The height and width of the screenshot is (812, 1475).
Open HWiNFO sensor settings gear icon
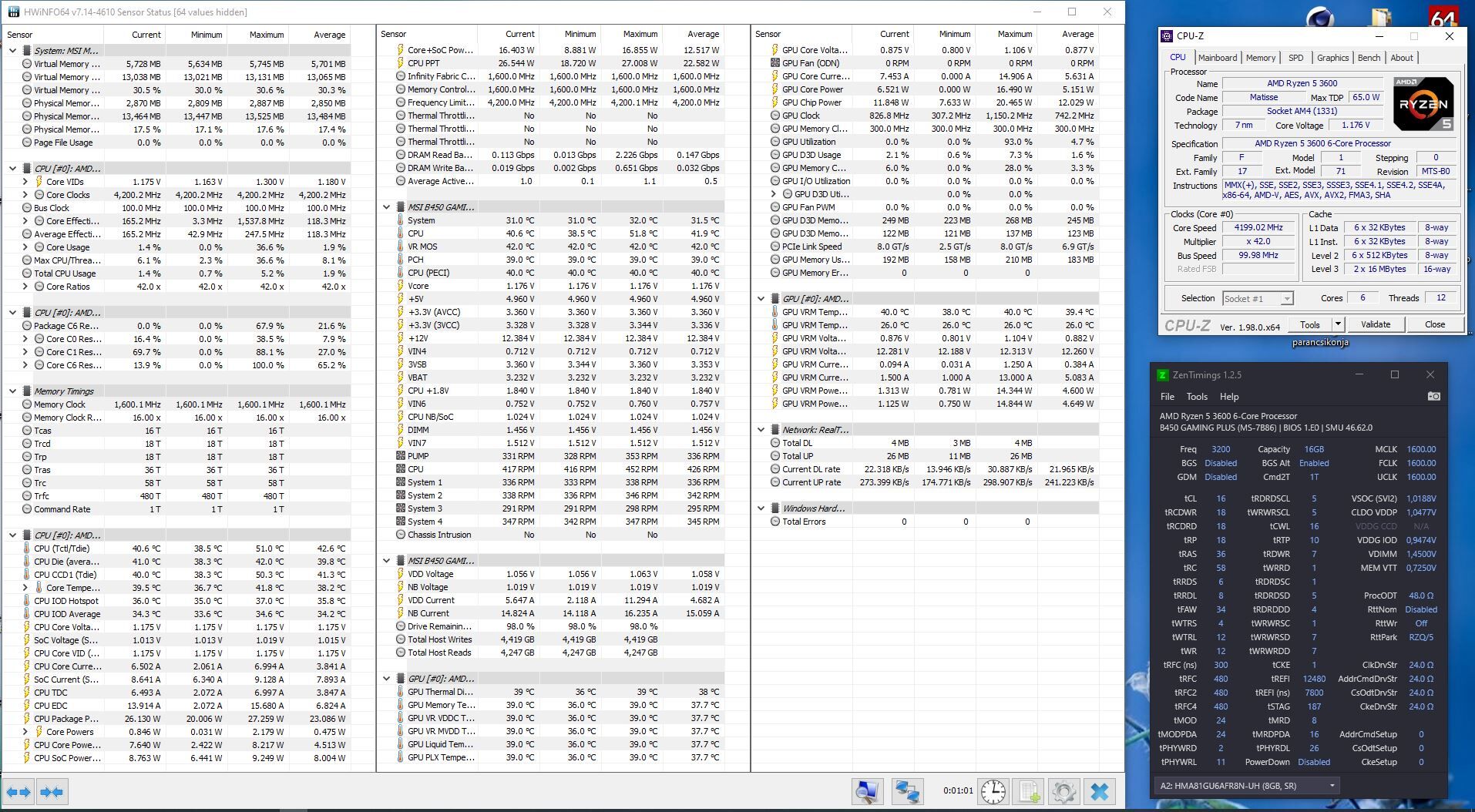point(1064,791)
